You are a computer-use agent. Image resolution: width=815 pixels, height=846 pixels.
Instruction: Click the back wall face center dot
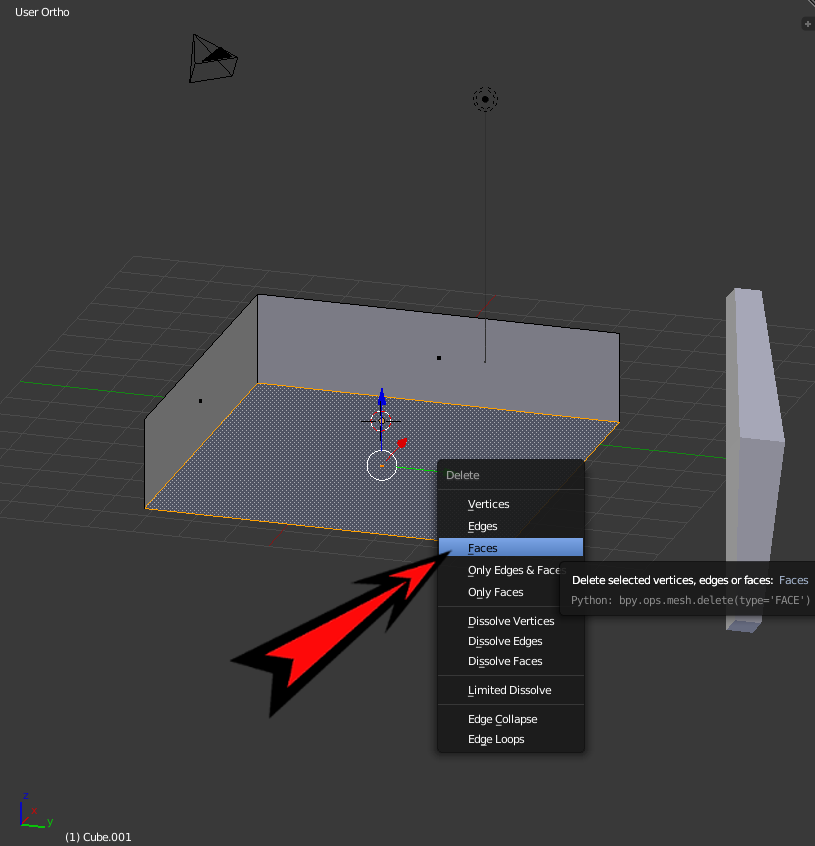(439, 358)
